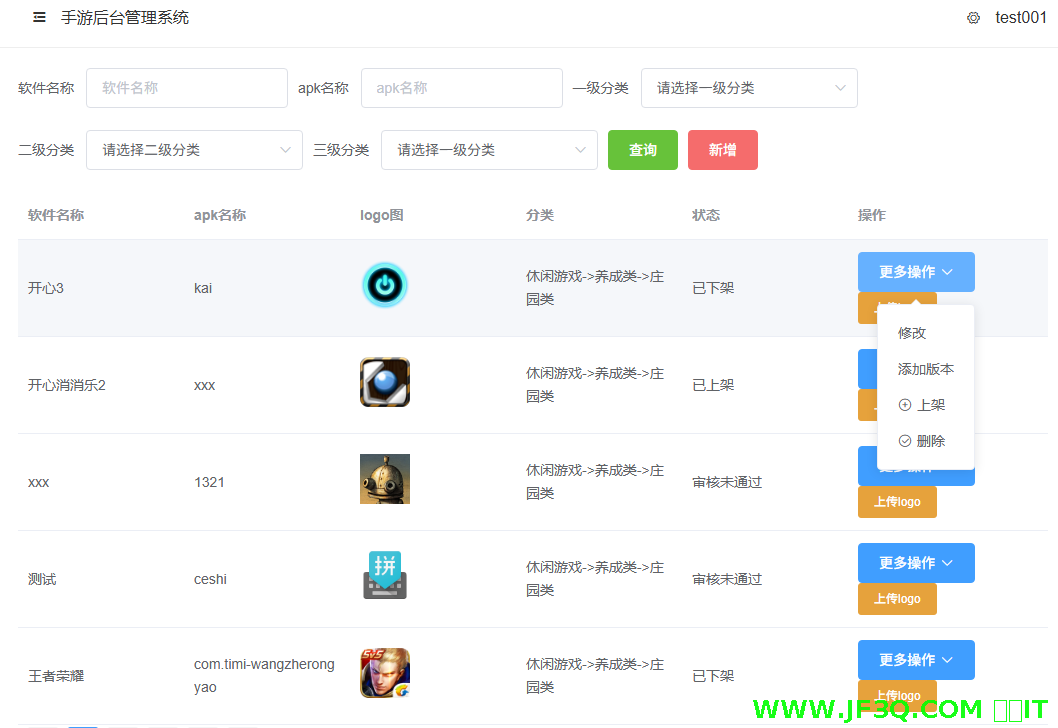Click the 软件名称 input field
Screen dimensions: 1058x728
[x=186, y=88]
